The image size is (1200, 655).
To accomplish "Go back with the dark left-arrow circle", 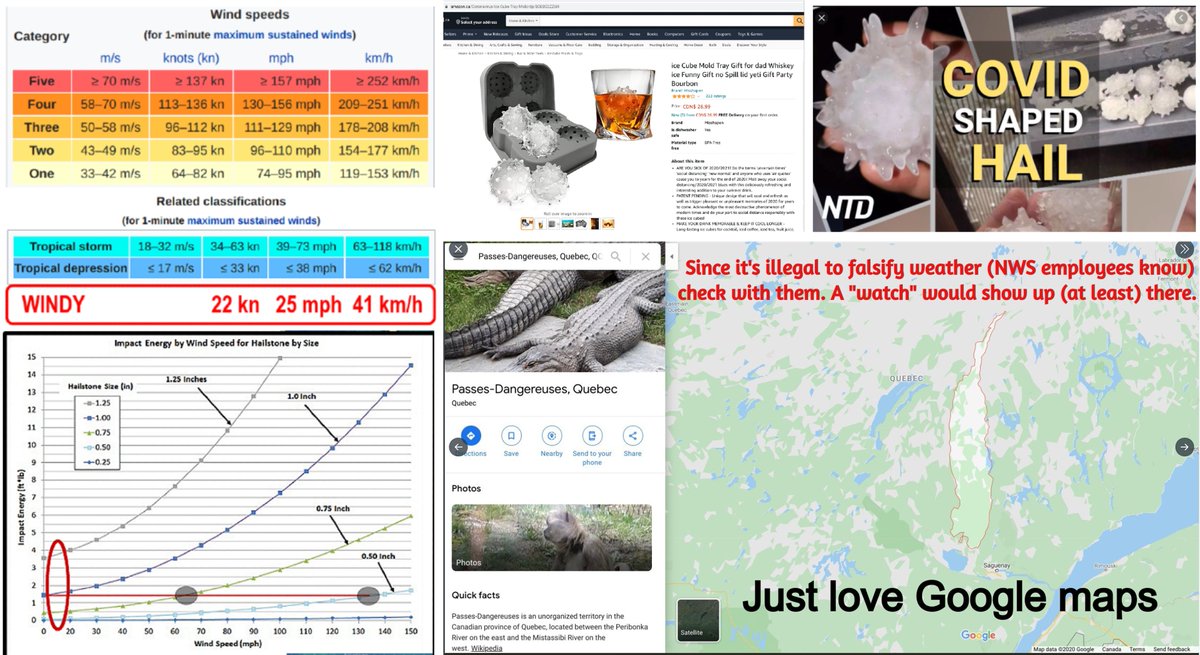I will click(459, 447).
